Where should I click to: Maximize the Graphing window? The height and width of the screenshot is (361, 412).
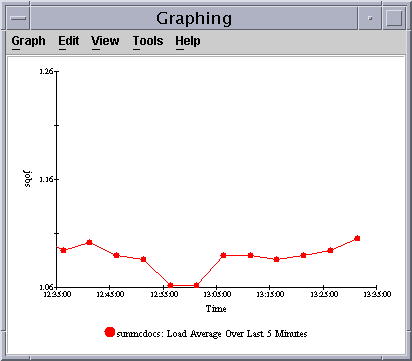pyautogui.click(x=394, y=18)
